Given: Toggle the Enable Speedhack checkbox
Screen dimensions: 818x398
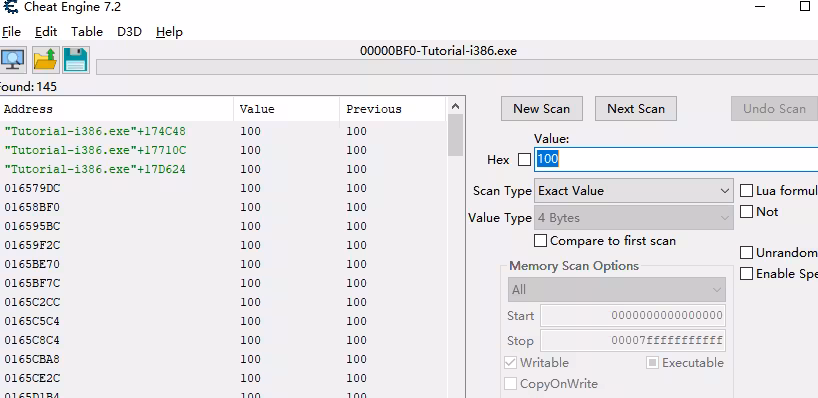Looking at the screenshot, I should point(747,274).
